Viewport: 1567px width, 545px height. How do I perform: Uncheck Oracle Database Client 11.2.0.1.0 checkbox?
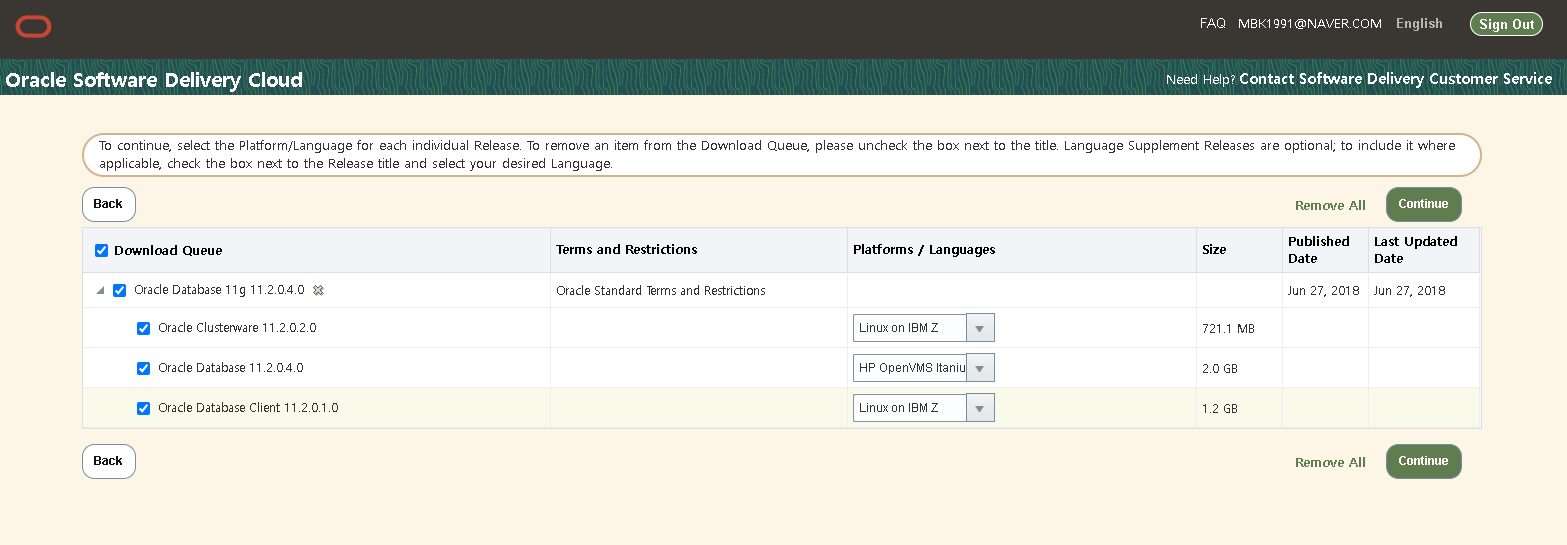[144, 408]
